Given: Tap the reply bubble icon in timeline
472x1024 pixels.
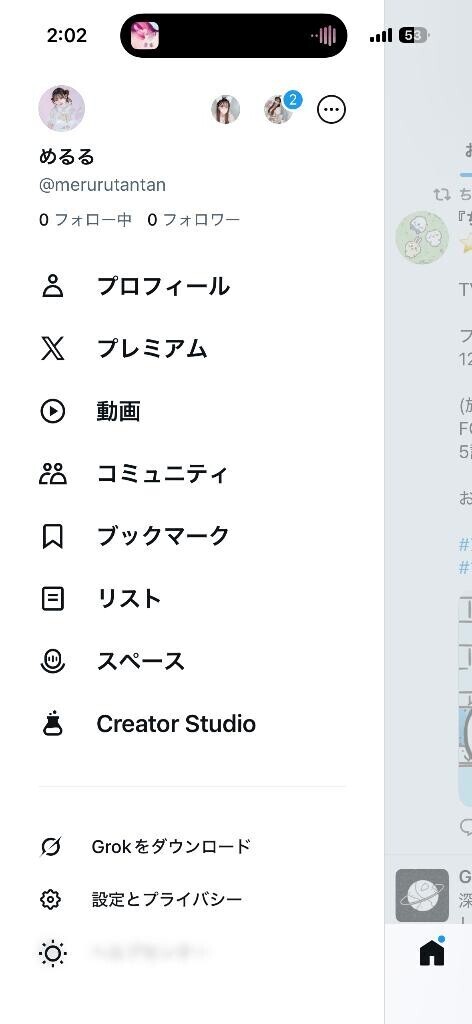Looking at the screenshot, I should pos(466,827).
